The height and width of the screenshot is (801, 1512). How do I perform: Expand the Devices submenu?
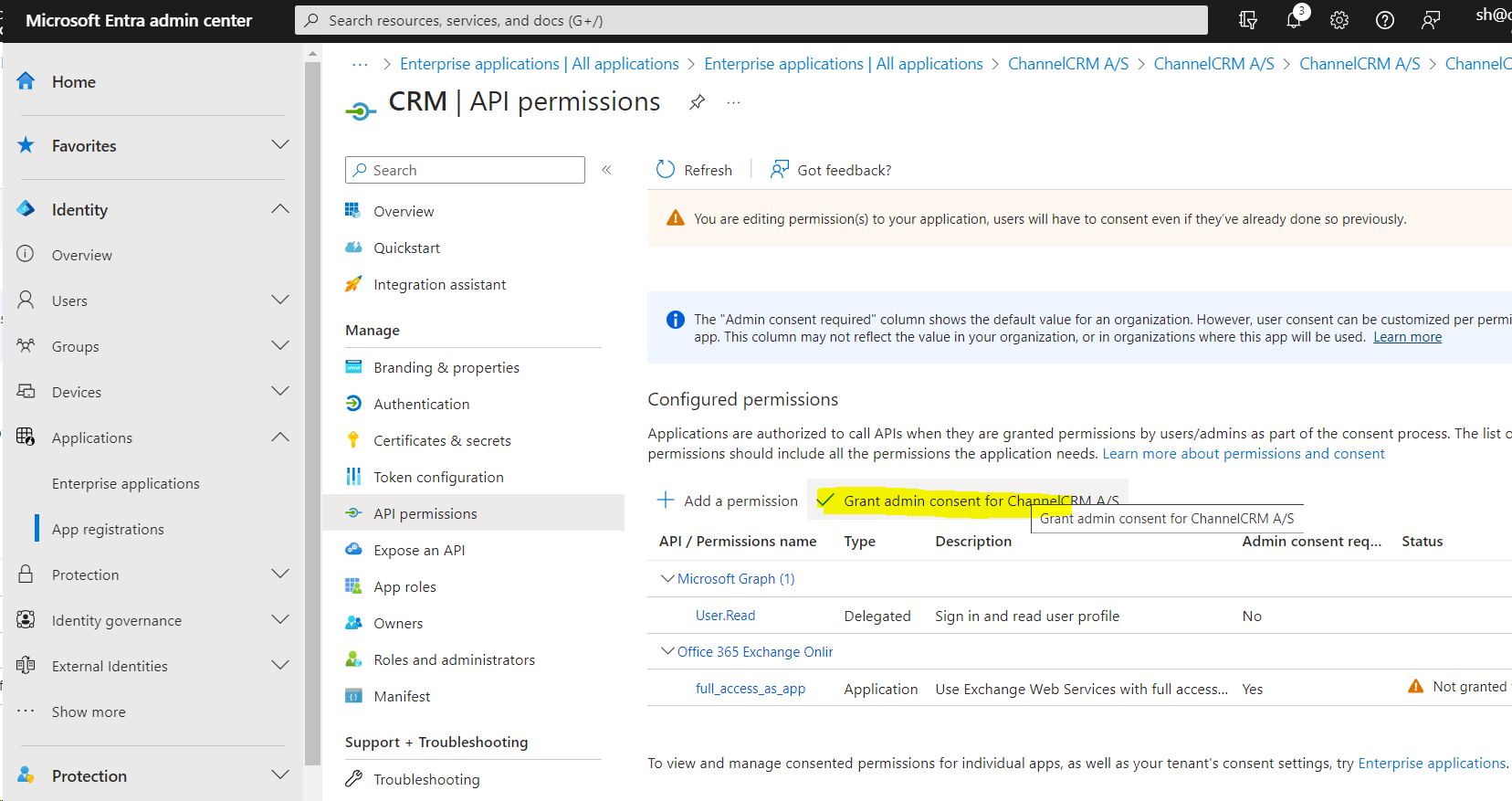(x=280, y=392)
